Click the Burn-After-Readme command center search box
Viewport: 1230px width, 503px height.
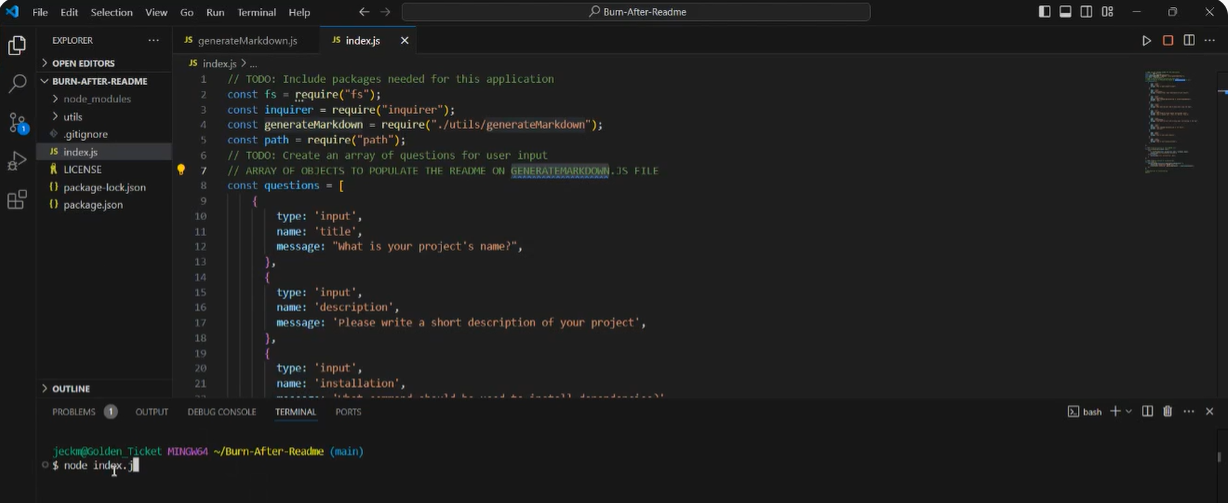tap(636, 12)
